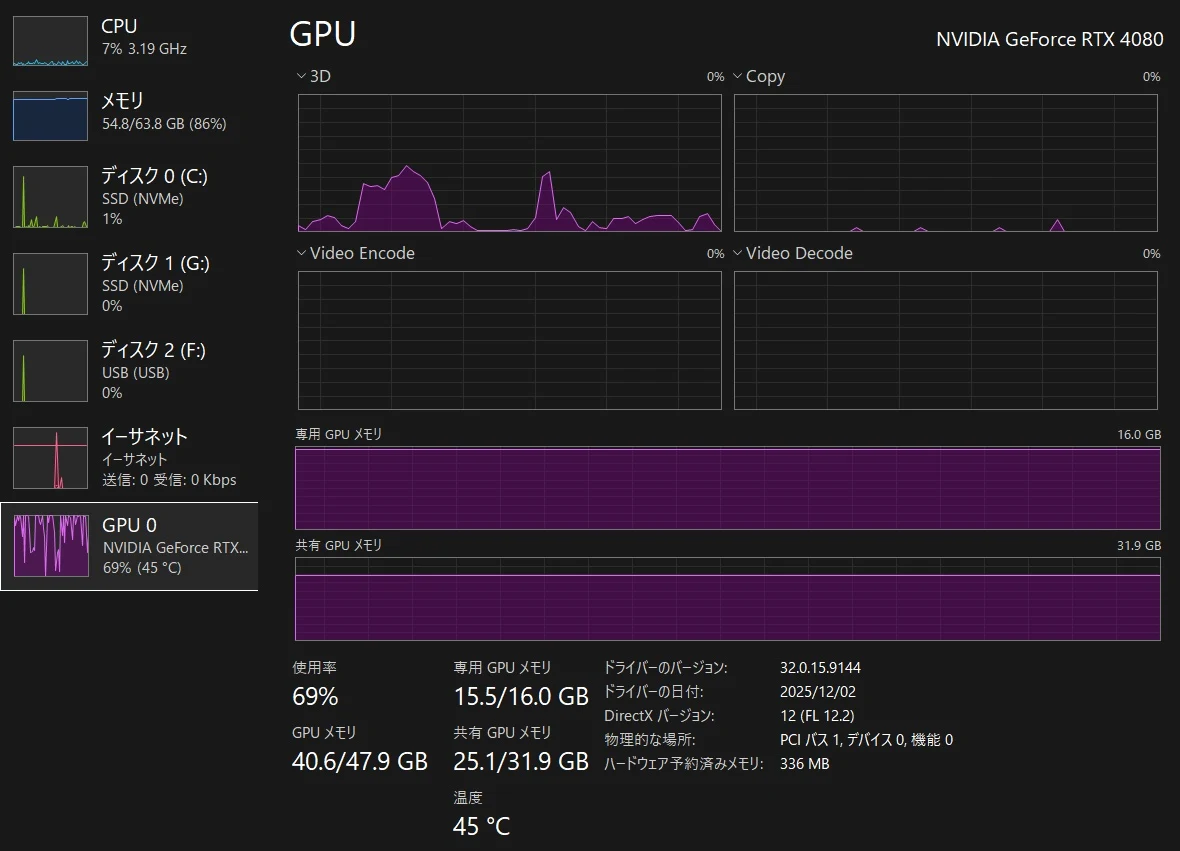Select ディスク 2 (F:) USB graph thumbnail
The height and width of the screenshot is (851, 1180).
point(50,371)
